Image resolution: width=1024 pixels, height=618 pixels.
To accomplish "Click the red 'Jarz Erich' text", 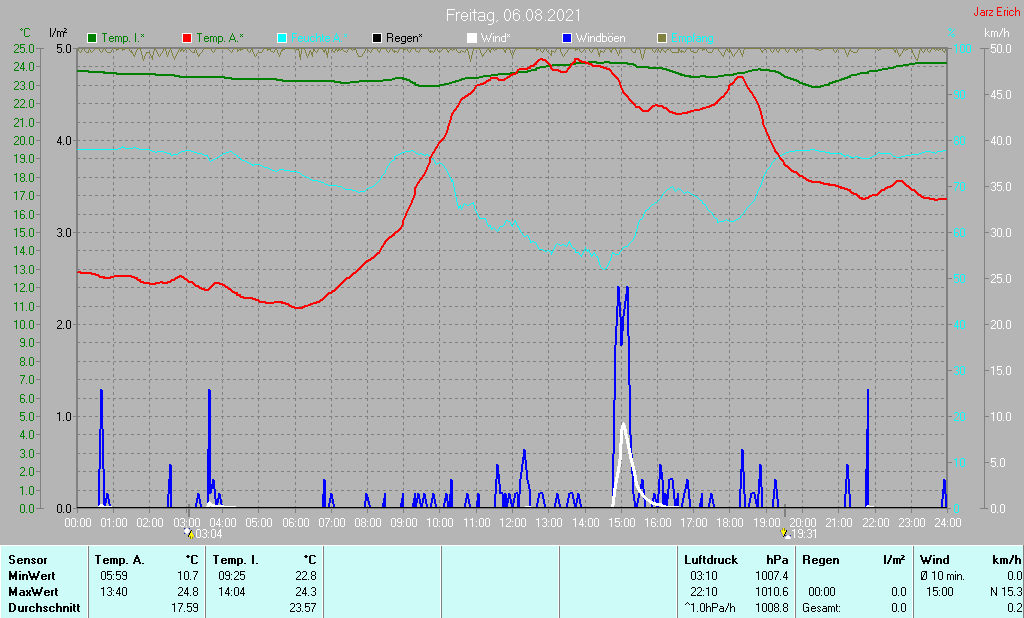I will 997,12.
